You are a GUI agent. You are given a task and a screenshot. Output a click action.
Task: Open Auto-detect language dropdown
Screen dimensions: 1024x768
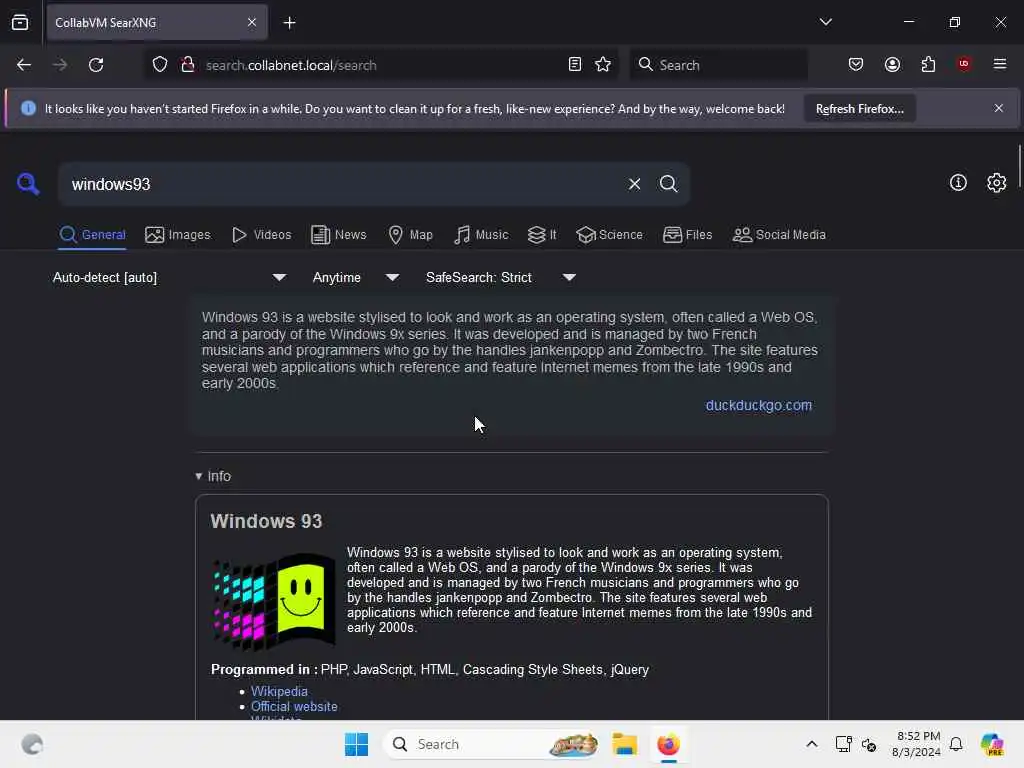click(169, 278)
